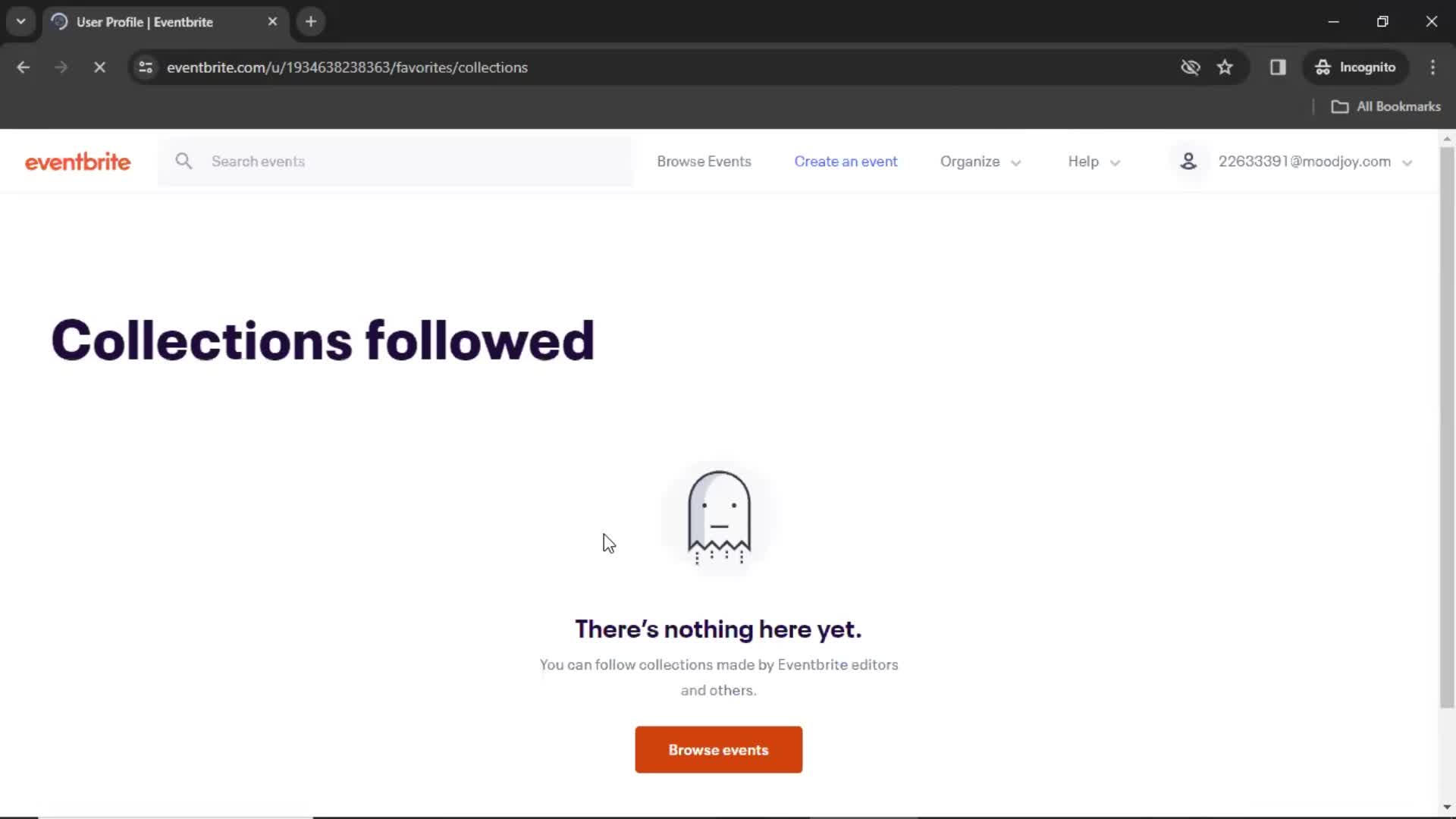The image size is (1456, 819).
Task: Click the "There's nothing here yet." text
Action: pos(718,629)
